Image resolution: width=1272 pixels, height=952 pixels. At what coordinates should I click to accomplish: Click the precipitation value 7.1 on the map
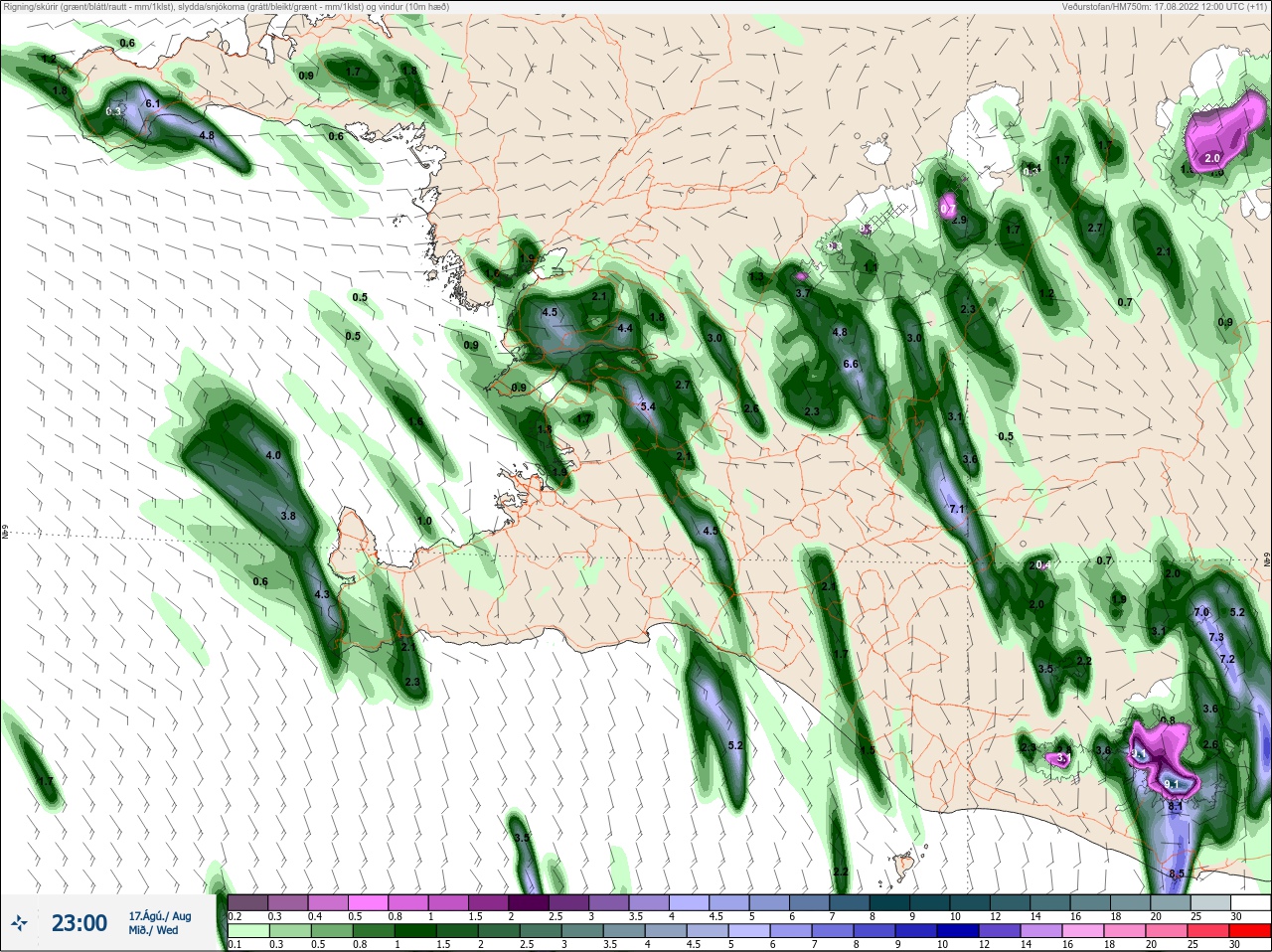coord(957,509)
